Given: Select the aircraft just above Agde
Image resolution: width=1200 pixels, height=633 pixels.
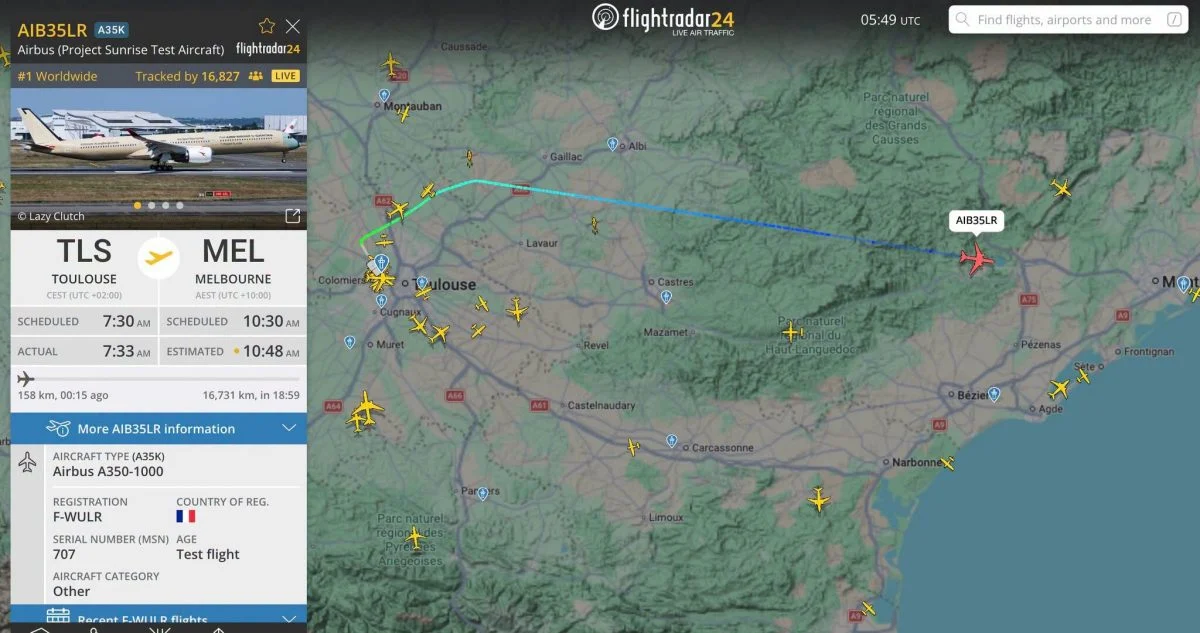Looking at the screenshot, I should coord(1059,389).
